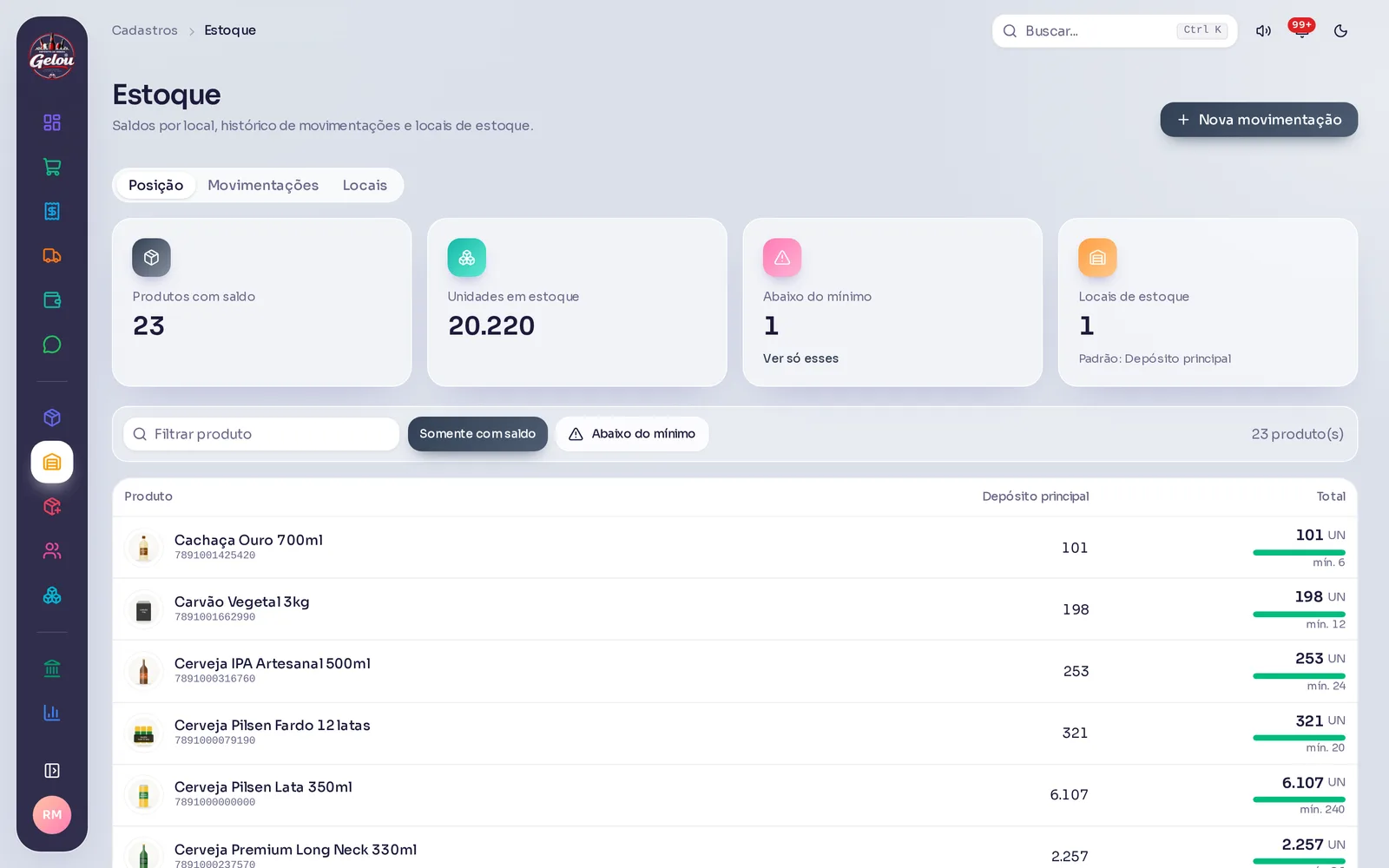
Task: Open the stacked cubes icon in sidebar
Action: (x=52, y=595)
